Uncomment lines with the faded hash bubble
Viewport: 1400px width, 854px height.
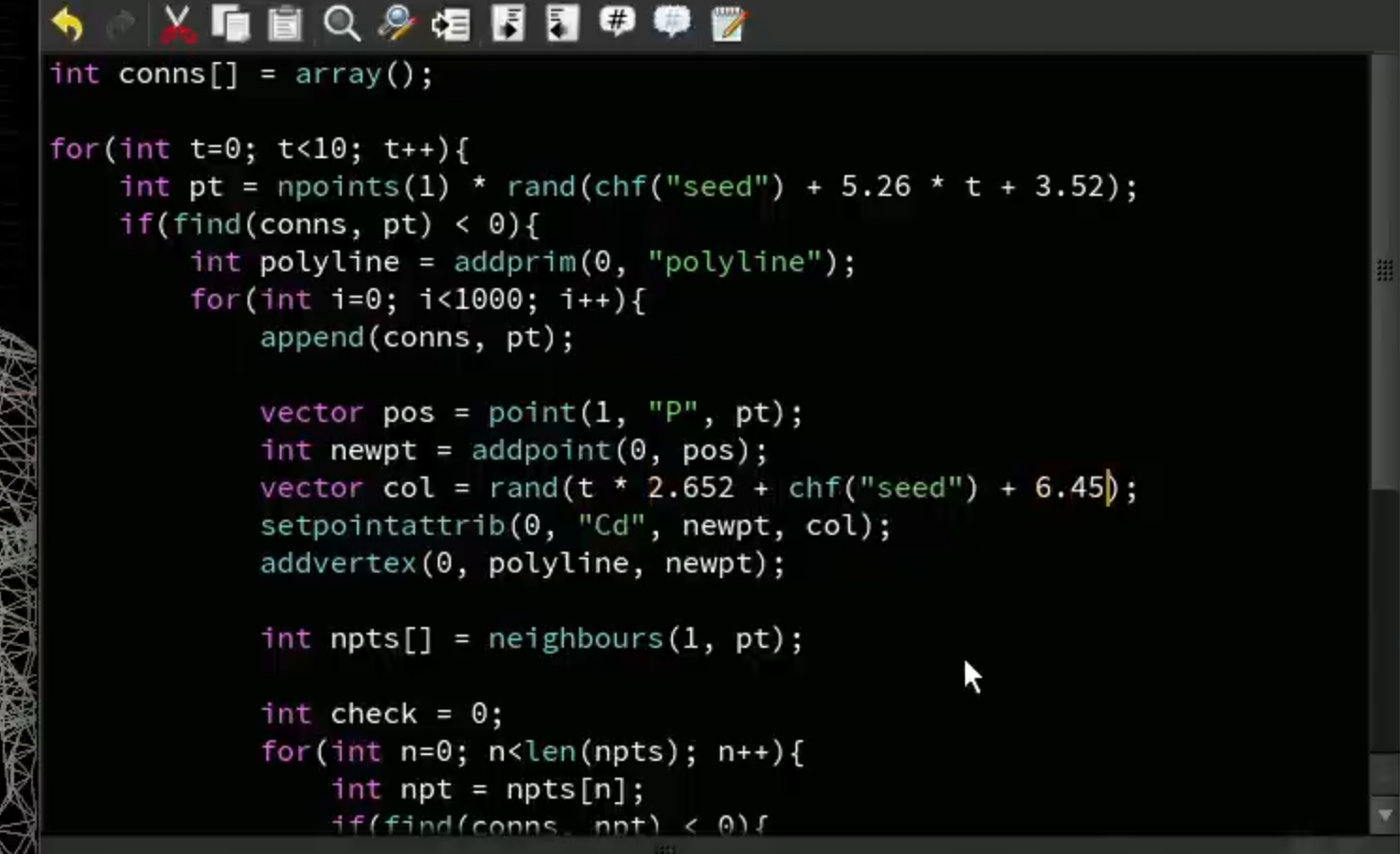click(671, 21)
